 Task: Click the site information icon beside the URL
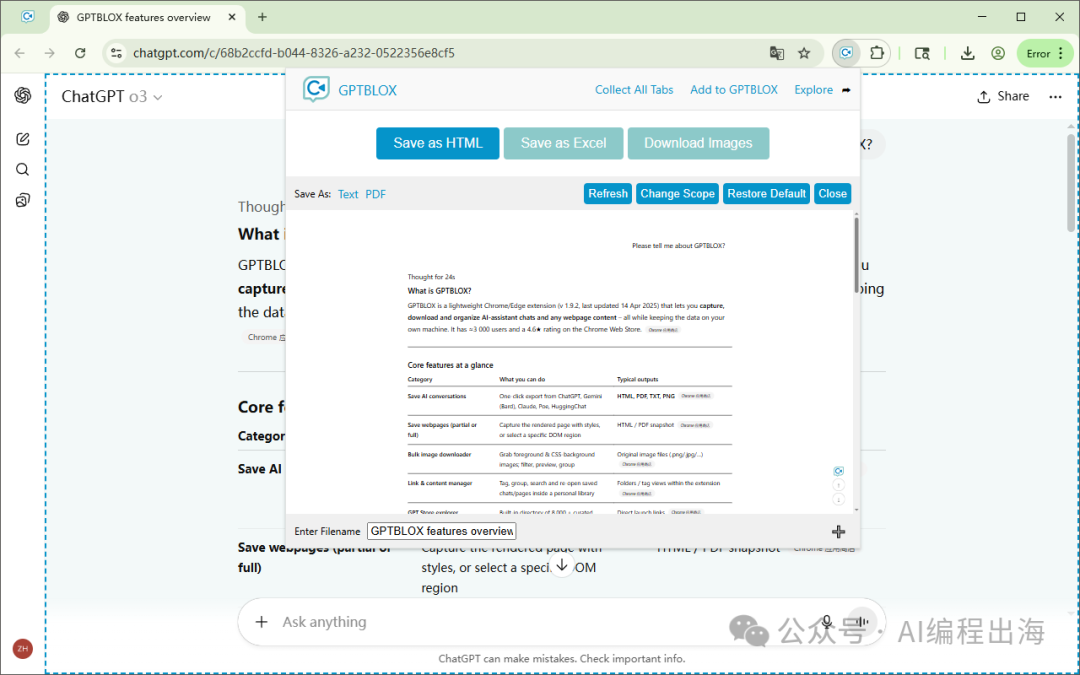tap(117, 53)
